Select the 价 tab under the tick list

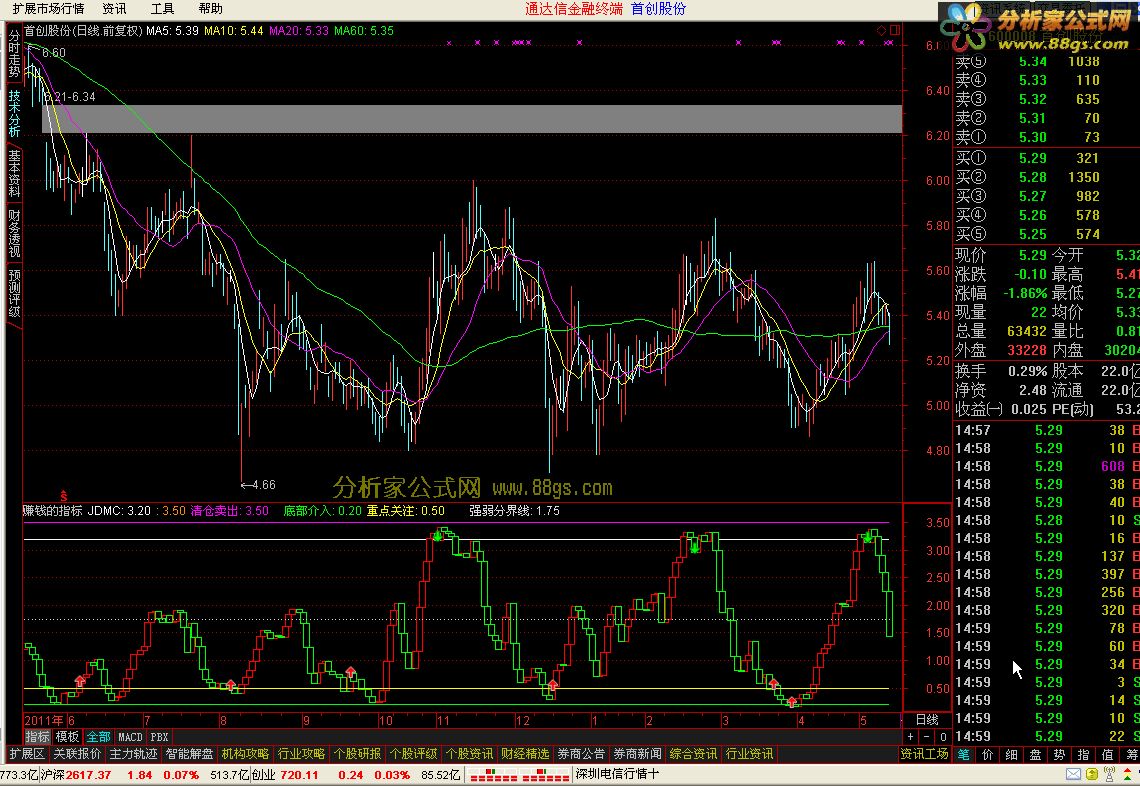click(987, 755)
